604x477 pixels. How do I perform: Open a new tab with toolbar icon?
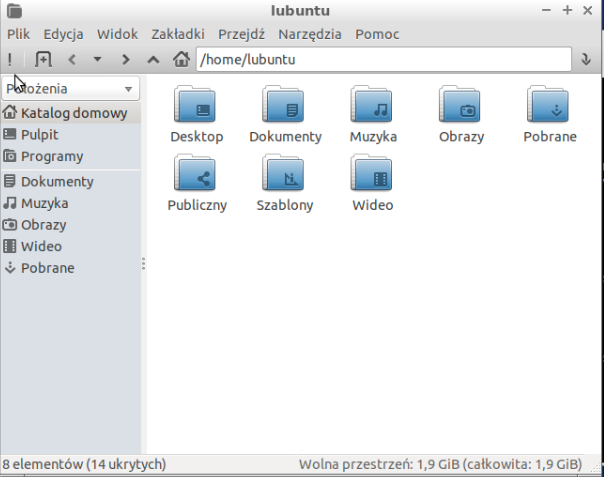pos(43,59)
